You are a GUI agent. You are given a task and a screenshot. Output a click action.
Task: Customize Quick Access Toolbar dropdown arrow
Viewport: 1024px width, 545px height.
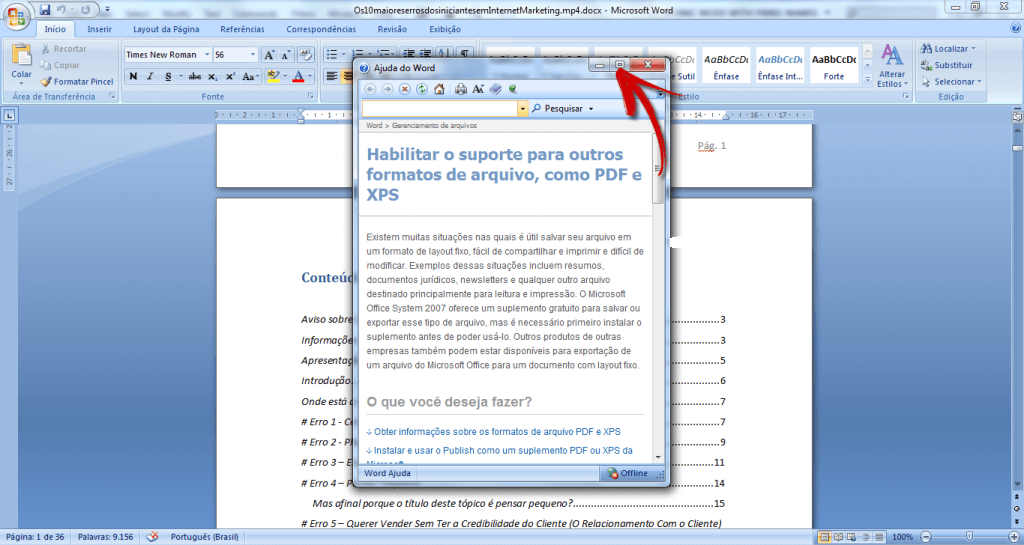tap(108, 10)
